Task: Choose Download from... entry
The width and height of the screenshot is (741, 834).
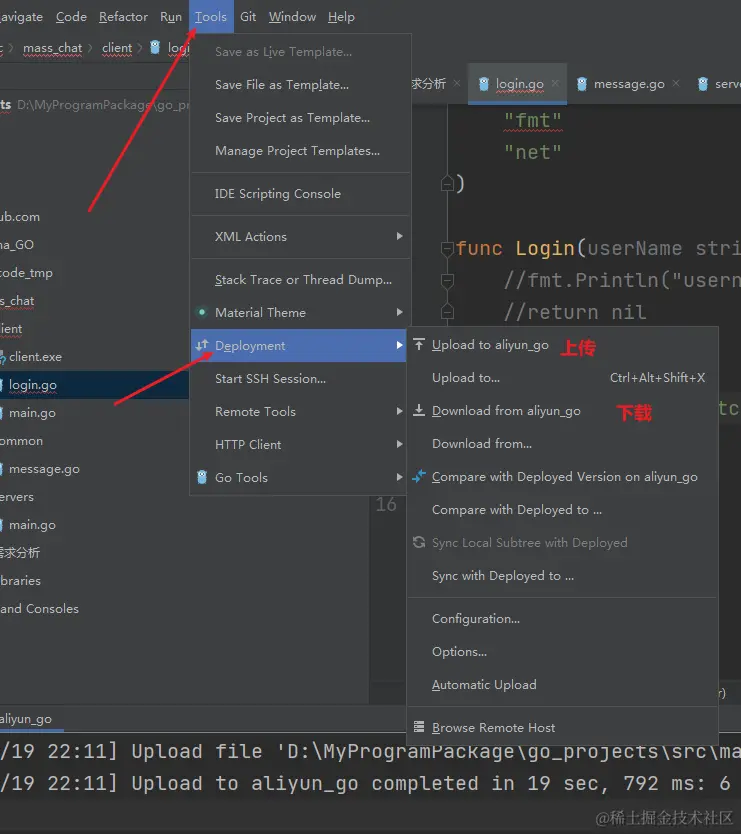Action: pos(563,444)
